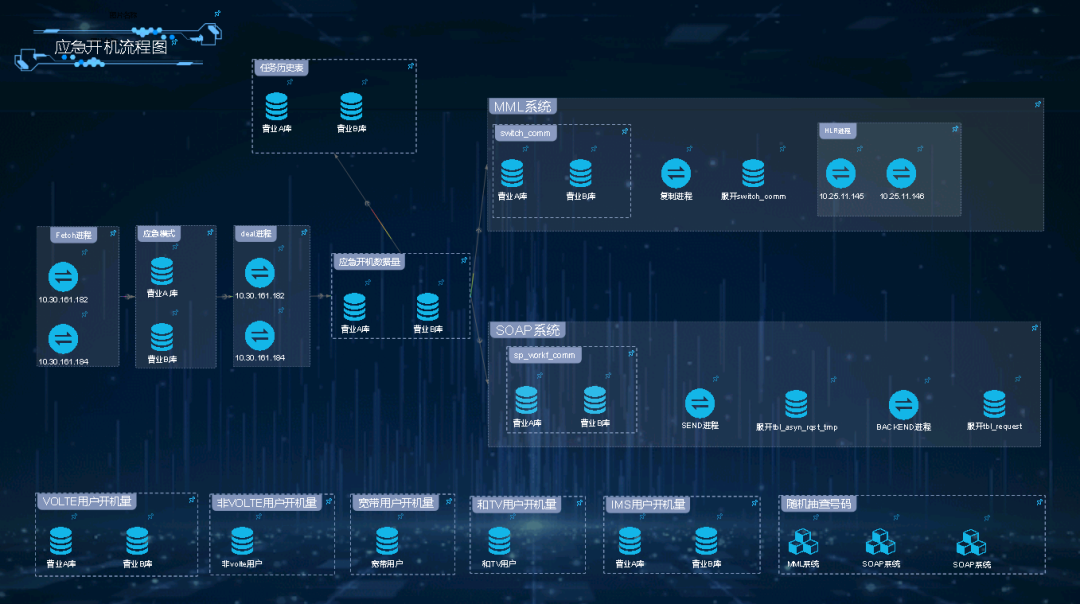Click the 宽带用户 database icon
The image size is (1080, 604).
tap(387, 541)
